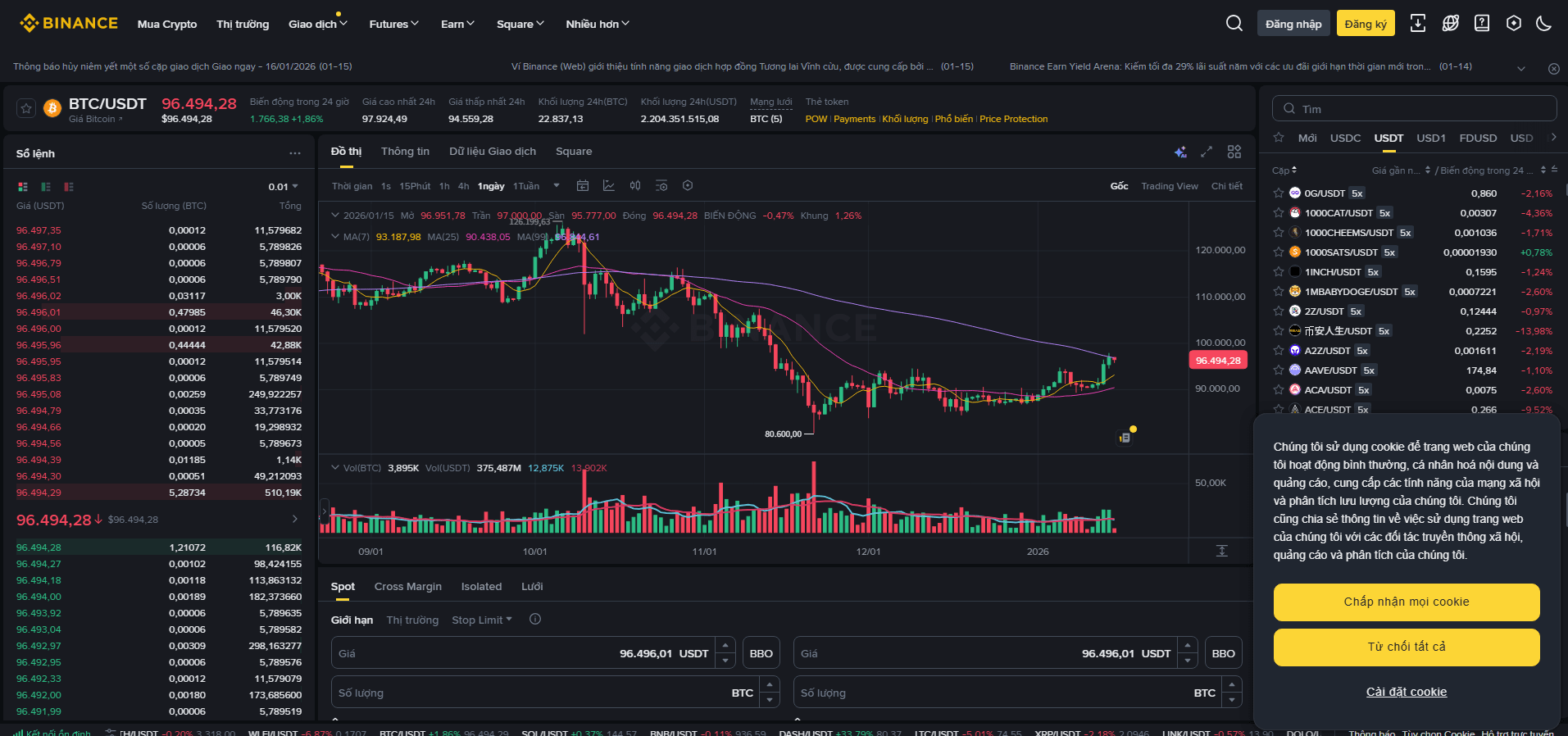Expand the chart to fullscreen

click(1207, 152)
